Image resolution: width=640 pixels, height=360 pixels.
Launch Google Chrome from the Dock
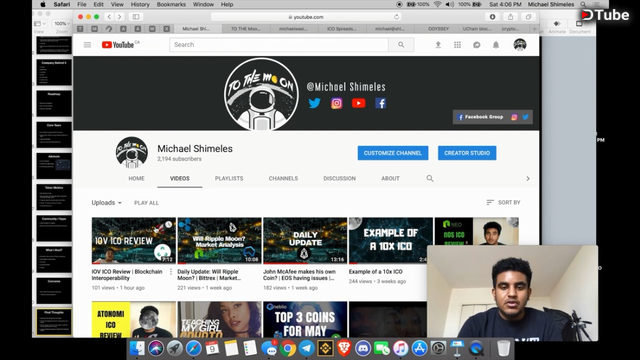[x=288, y=349]
